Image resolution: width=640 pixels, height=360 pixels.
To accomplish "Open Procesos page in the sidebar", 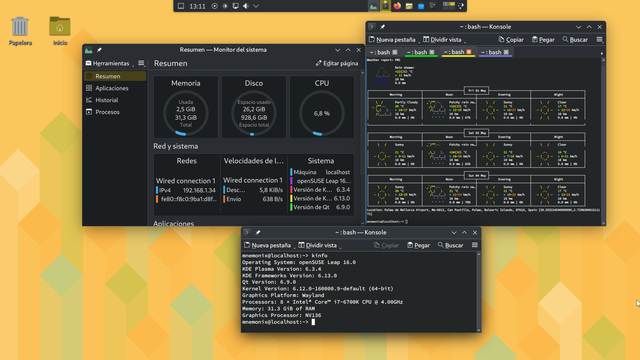I will [x=115, y=112].
